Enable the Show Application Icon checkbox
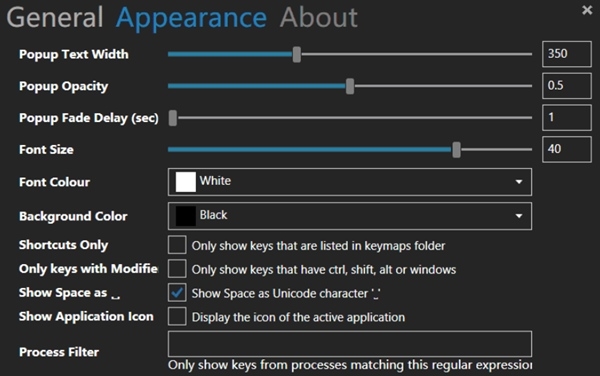Screen dimensions: 600x376 [177, 316]
